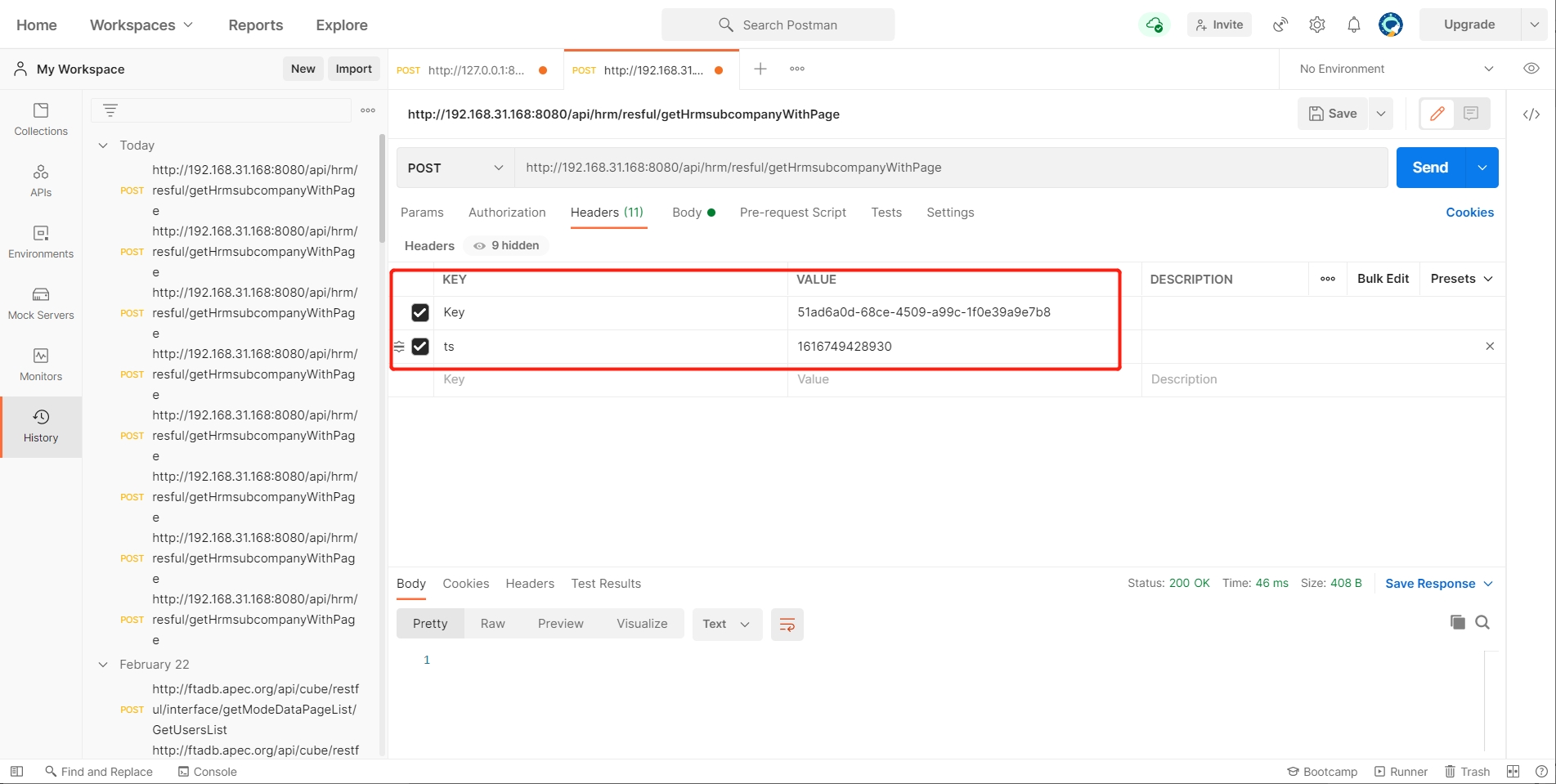Collapse the Today history group
Screen dimensions: 1556x784
click(x=103, y=146)
